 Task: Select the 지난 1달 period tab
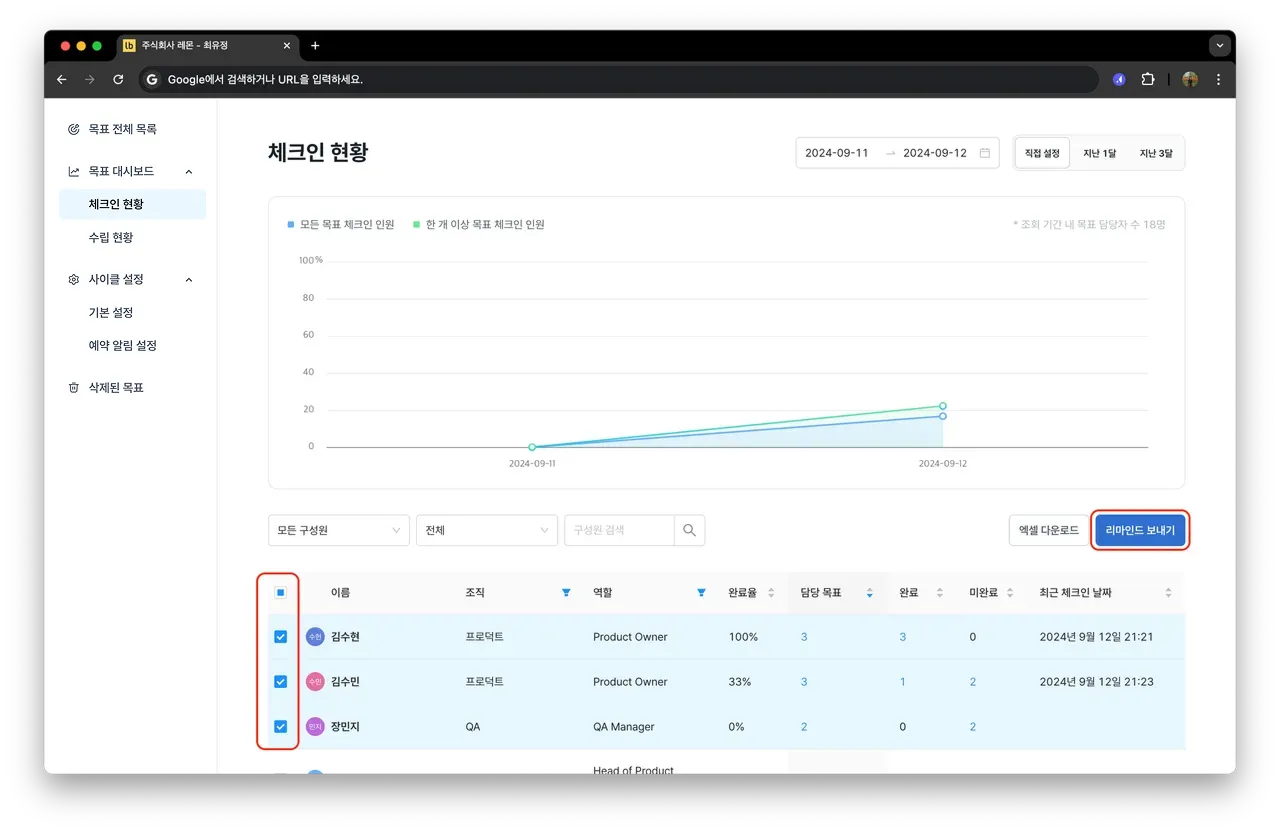click(x=1099, y=153)
